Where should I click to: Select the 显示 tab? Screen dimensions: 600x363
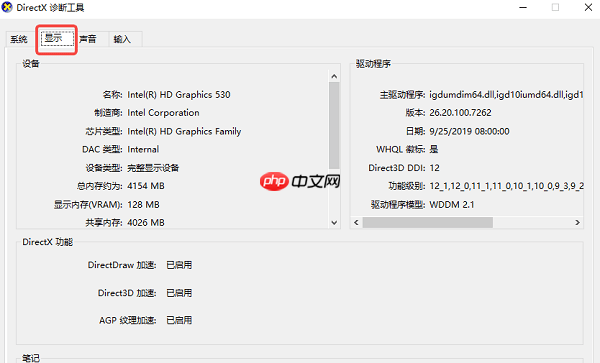[x=57, y=38]
